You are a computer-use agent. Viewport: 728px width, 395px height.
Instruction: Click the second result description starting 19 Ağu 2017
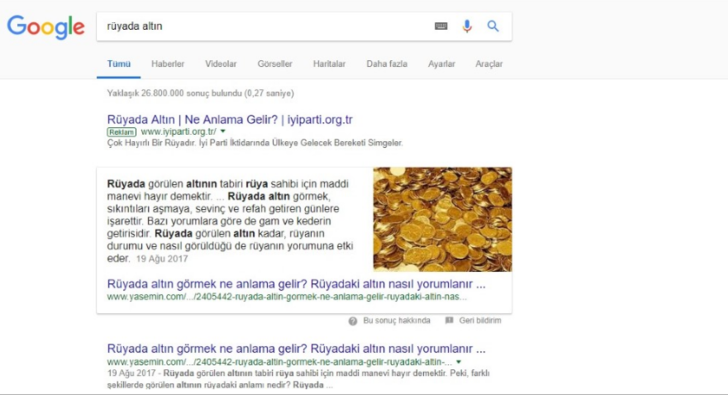298,379
